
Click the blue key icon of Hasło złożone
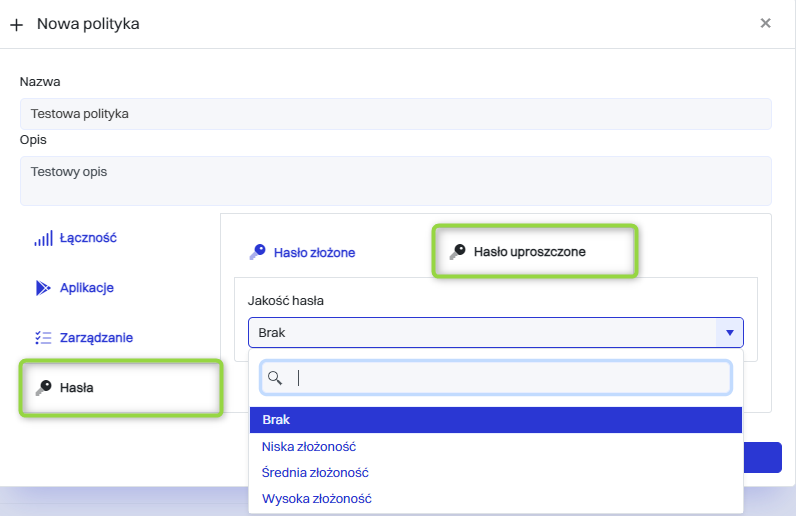[x=258, y=252]
